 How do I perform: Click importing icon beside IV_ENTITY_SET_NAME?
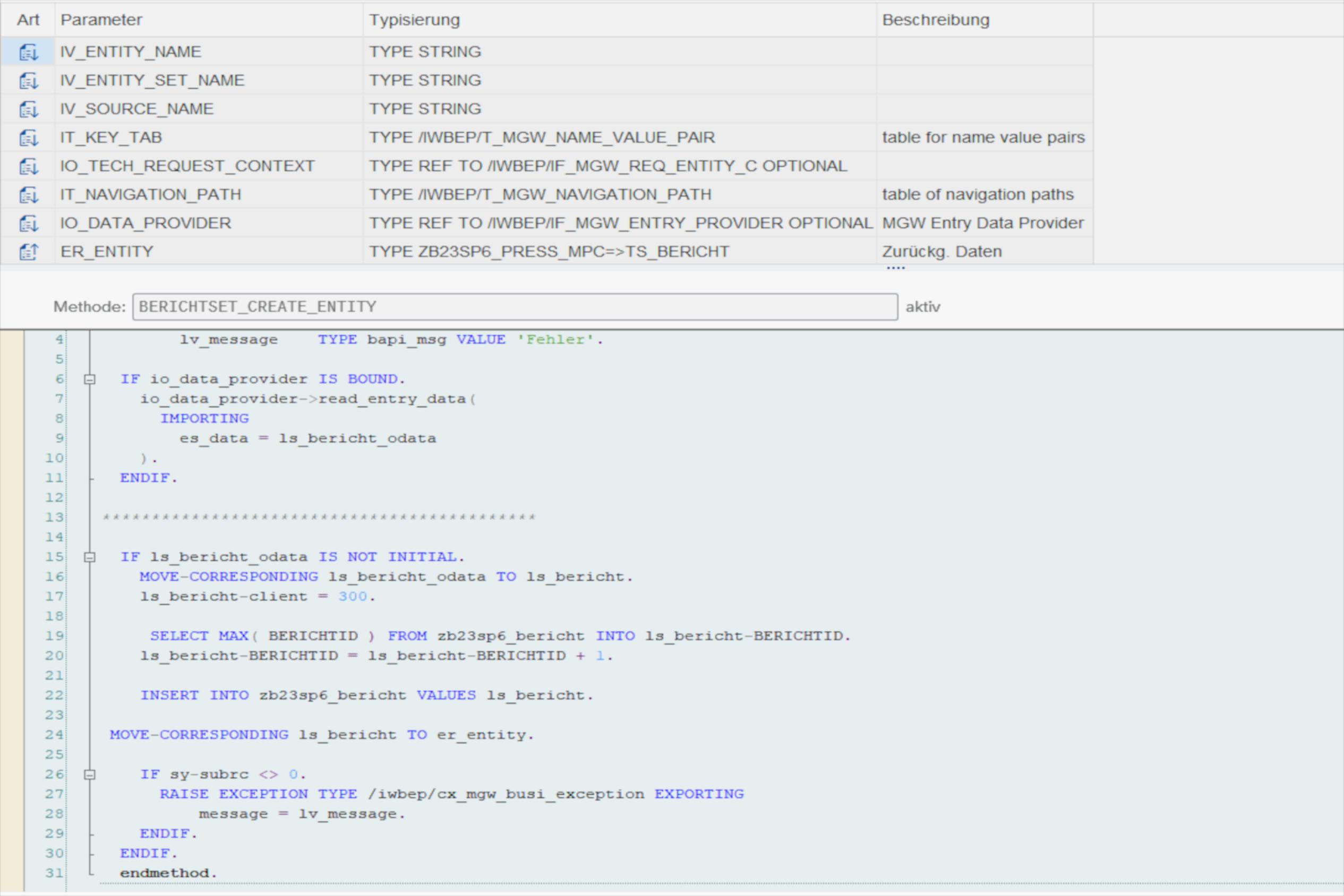(28, 81)
